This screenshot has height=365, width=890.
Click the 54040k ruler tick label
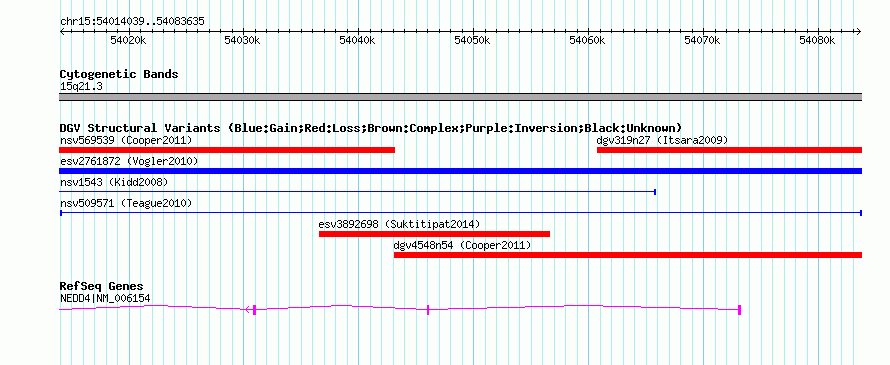(x=358, y=40)
